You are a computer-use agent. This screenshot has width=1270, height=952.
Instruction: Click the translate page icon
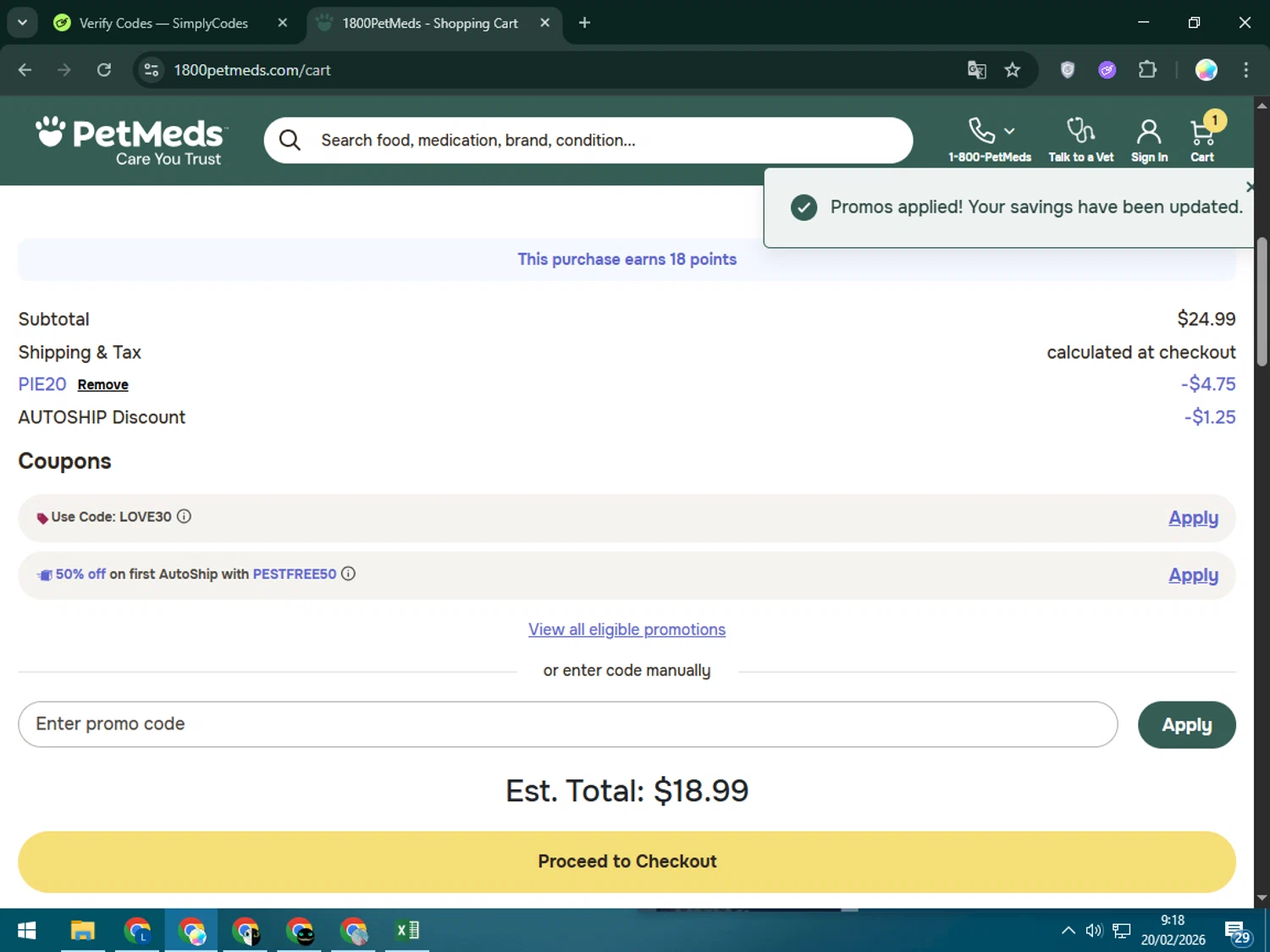pyautogui.click(x=977, y=70)
